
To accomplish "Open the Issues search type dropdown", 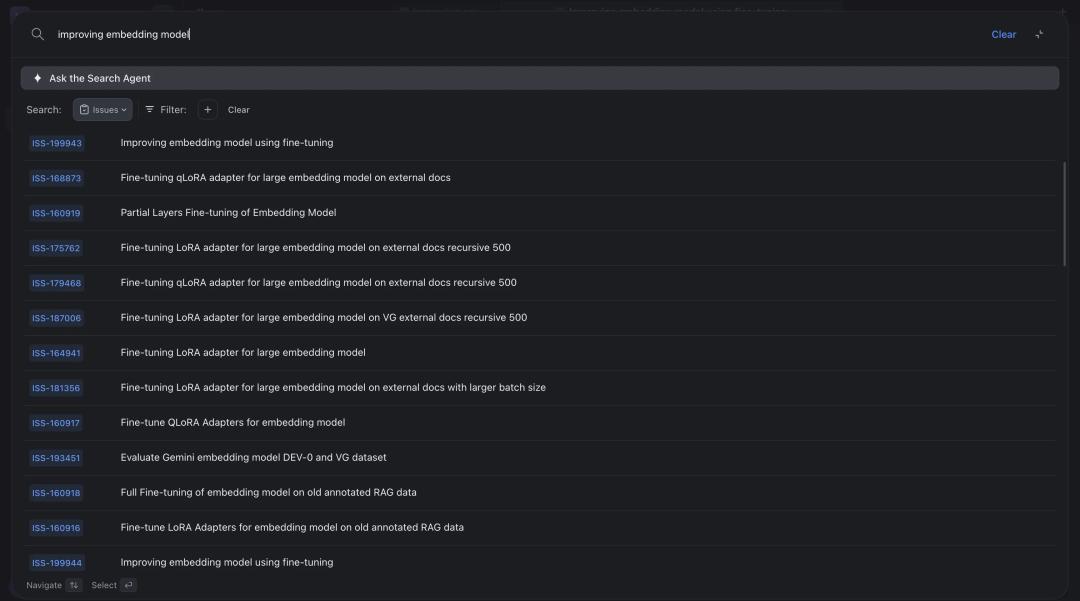I will pyautogui.click(x=103, y=109).
